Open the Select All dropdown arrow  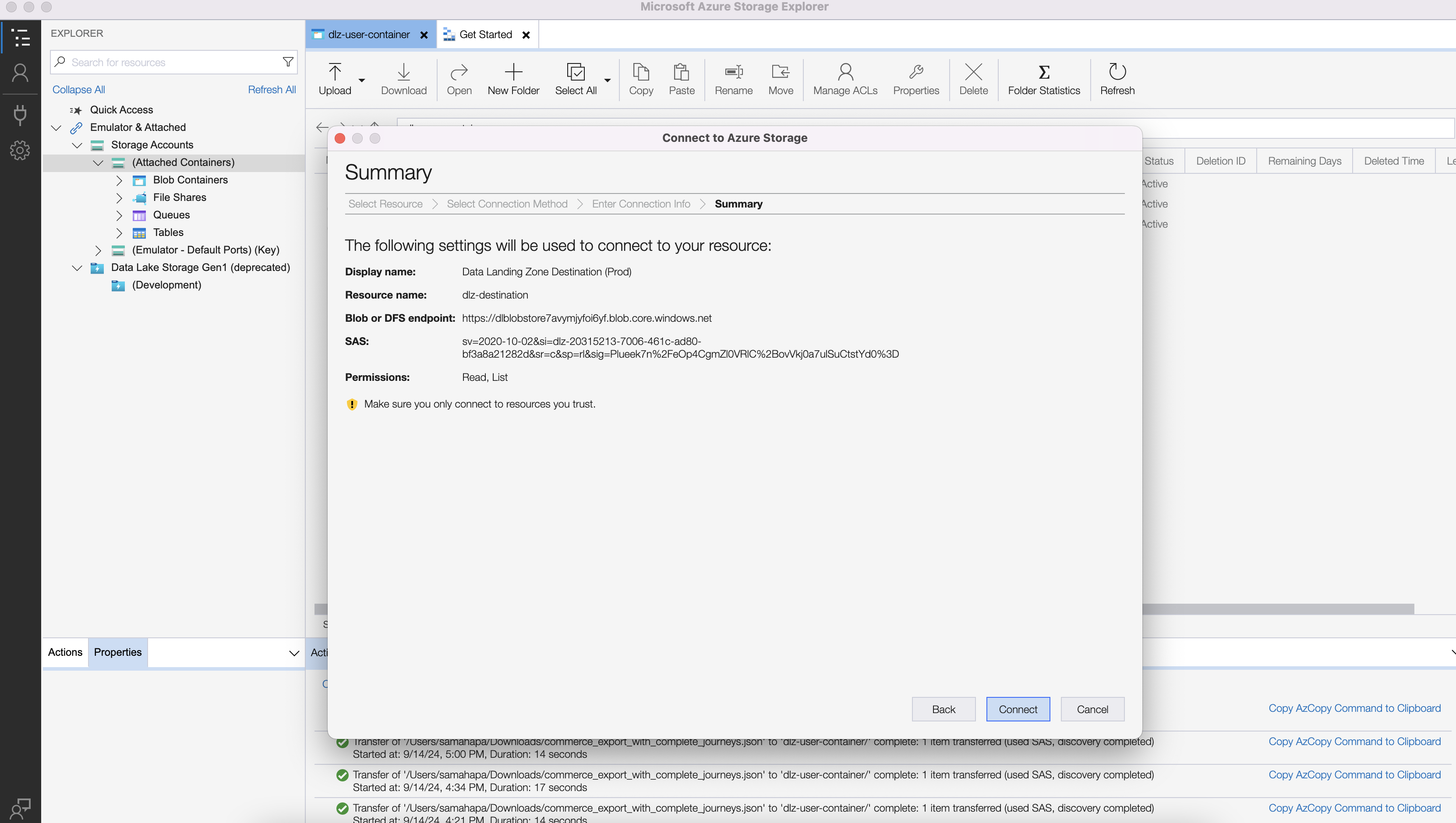click(x=607, y=80)
